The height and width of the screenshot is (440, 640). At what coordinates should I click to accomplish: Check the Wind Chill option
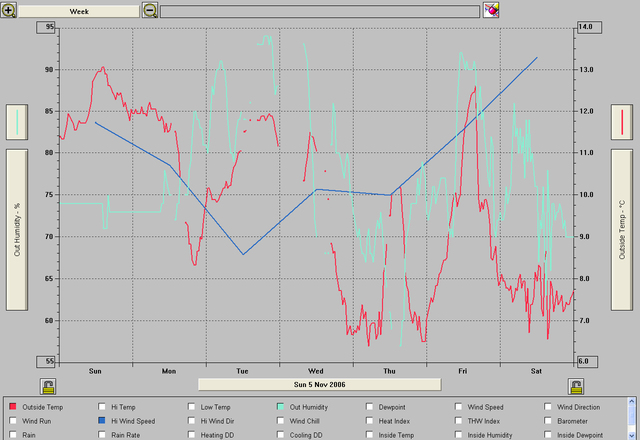click(x=281, y=421)
